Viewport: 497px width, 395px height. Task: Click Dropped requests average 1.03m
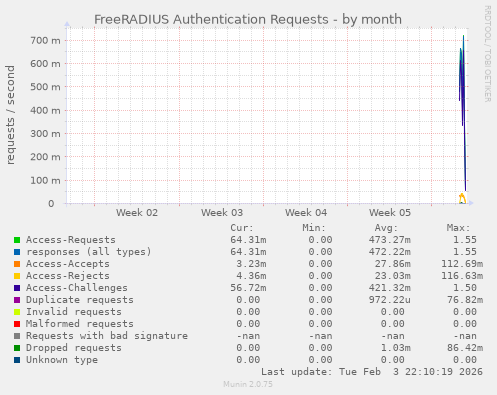pyautogui.click(x=396, y=348)
